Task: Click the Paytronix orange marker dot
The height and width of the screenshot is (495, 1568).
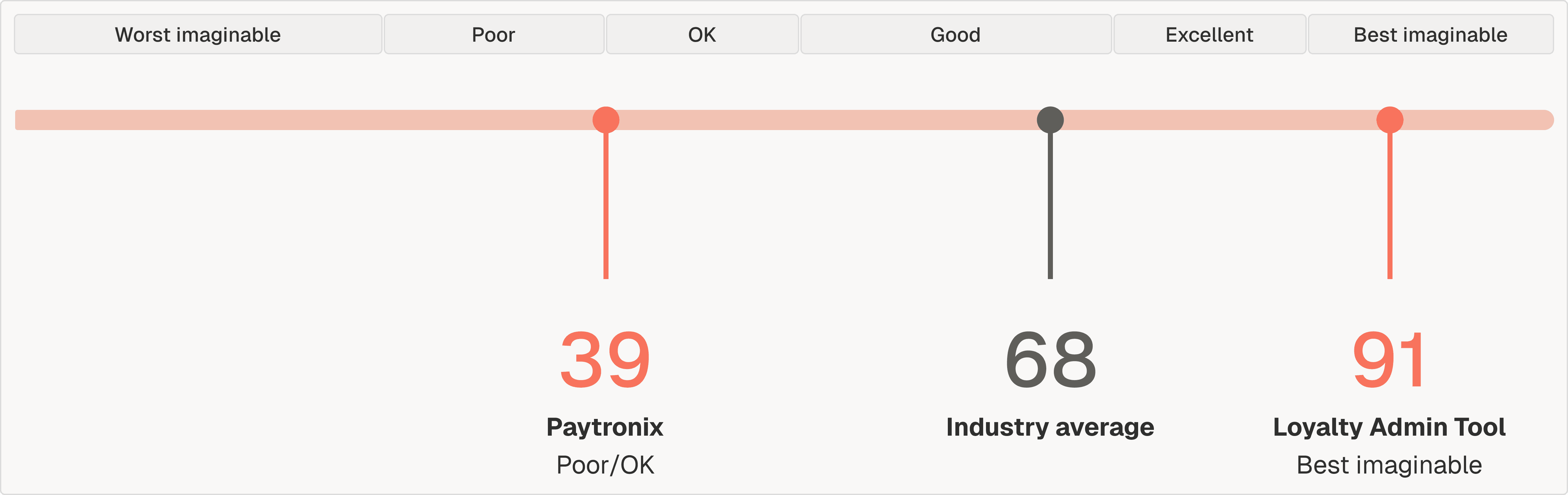Action: click(606, 120)
